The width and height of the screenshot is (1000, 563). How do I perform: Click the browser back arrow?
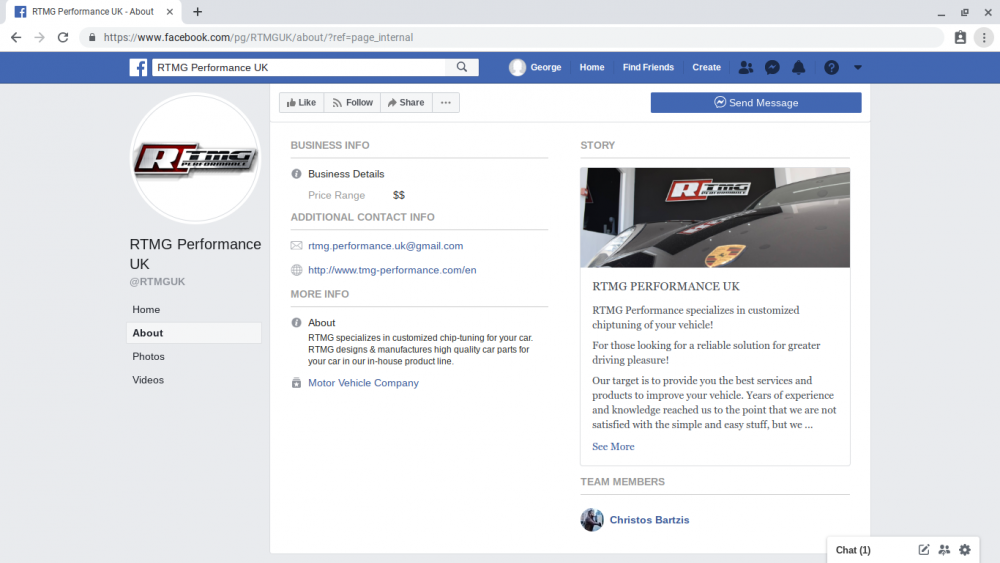[16, 37]
